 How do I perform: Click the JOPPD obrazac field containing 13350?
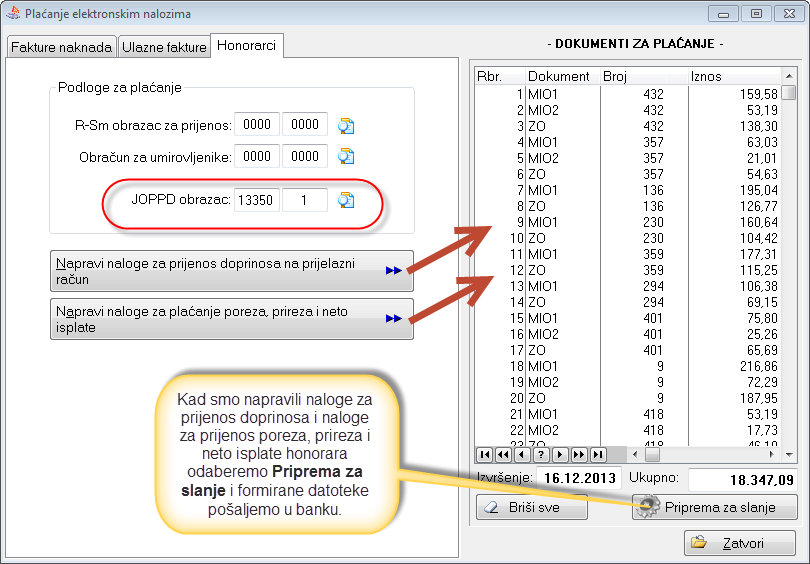pos(255,200)
